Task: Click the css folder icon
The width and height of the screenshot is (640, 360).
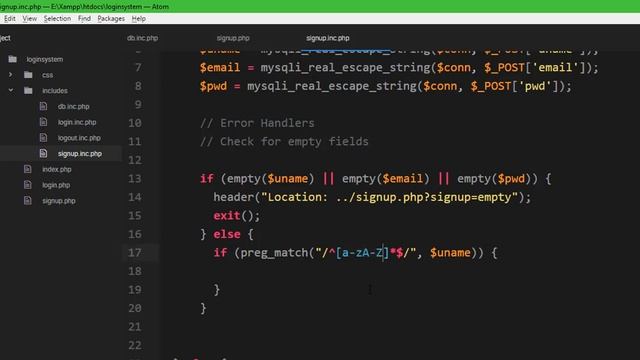Action: pyautogui.click(x=28, y=75)
